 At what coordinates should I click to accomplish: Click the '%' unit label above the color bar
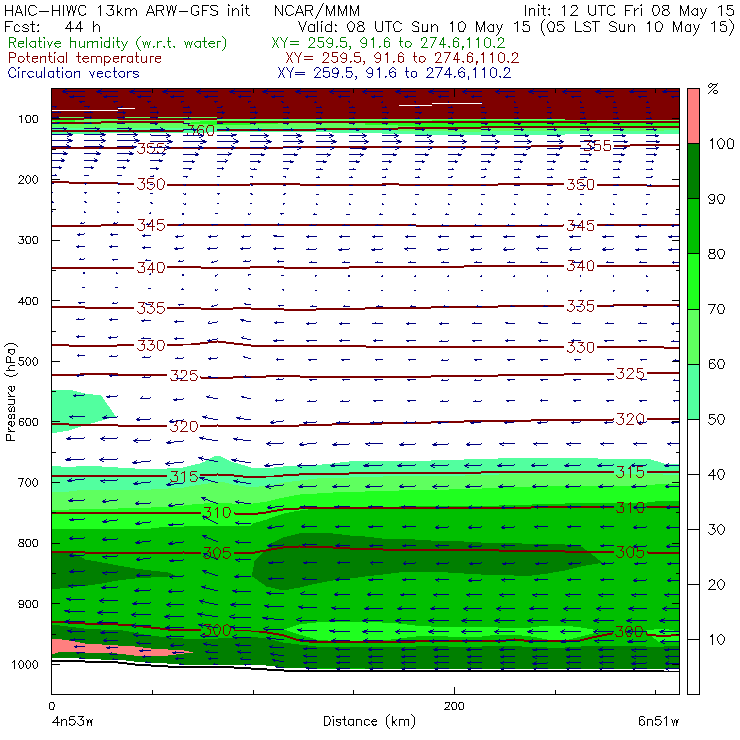(713, 89)
